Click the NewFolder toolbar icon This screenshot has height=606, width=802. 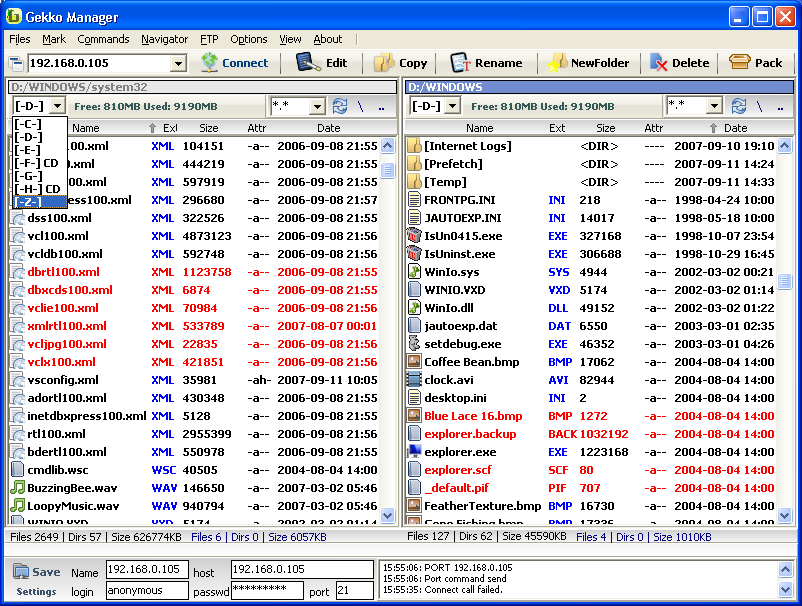(x=557, y=63)
